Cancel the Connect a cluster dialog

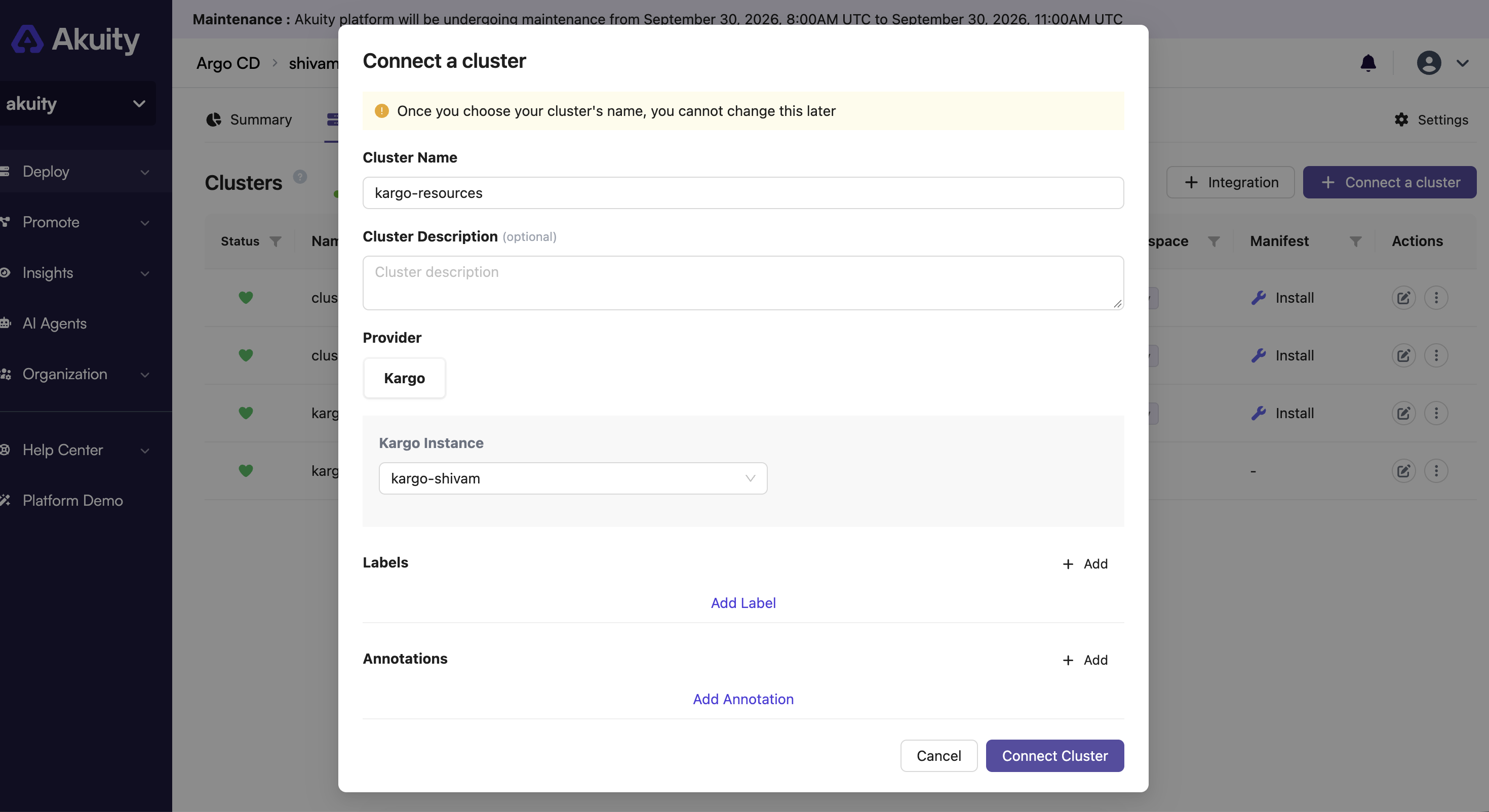[938, 756]
